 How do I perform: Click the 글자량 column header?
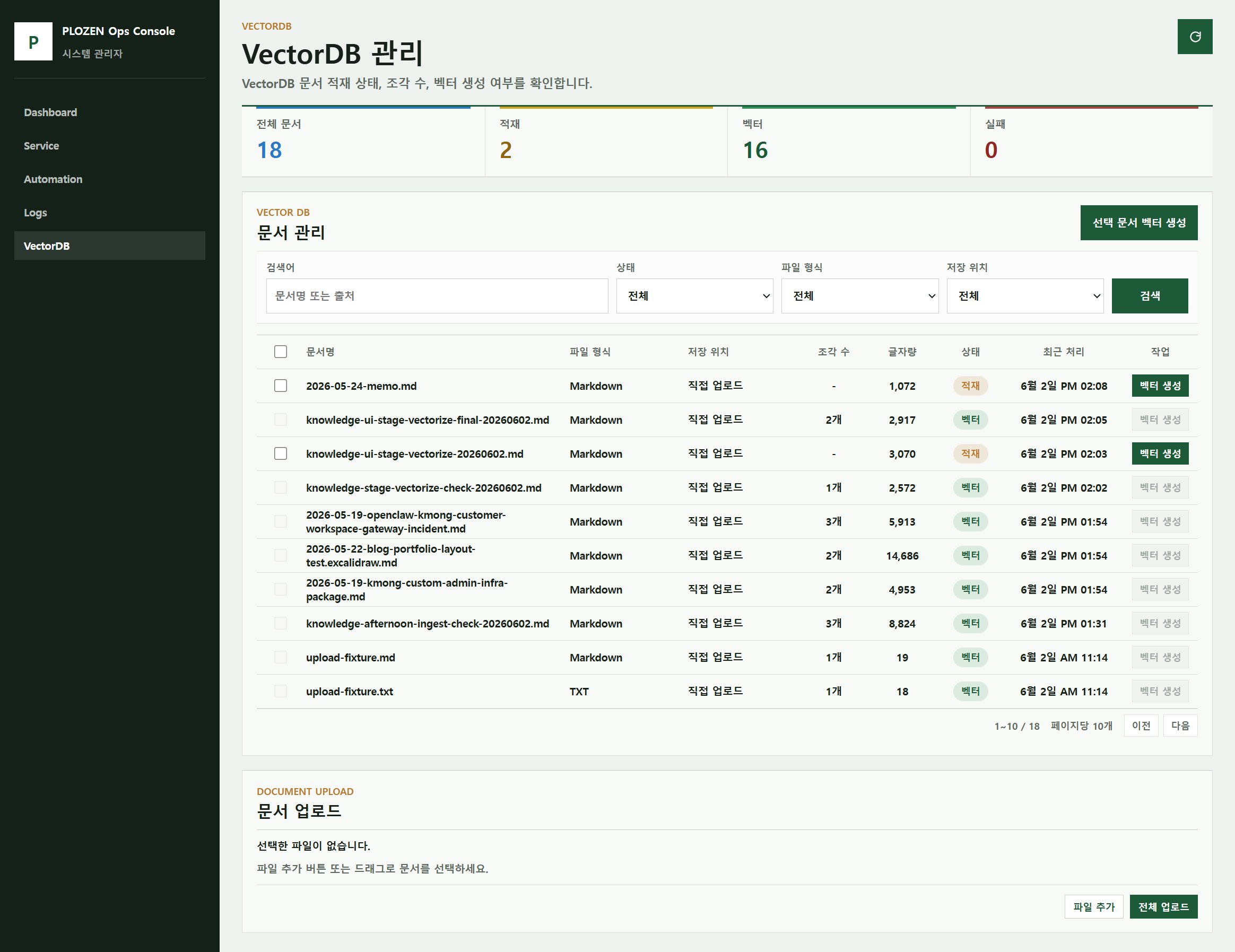point(901,352)
